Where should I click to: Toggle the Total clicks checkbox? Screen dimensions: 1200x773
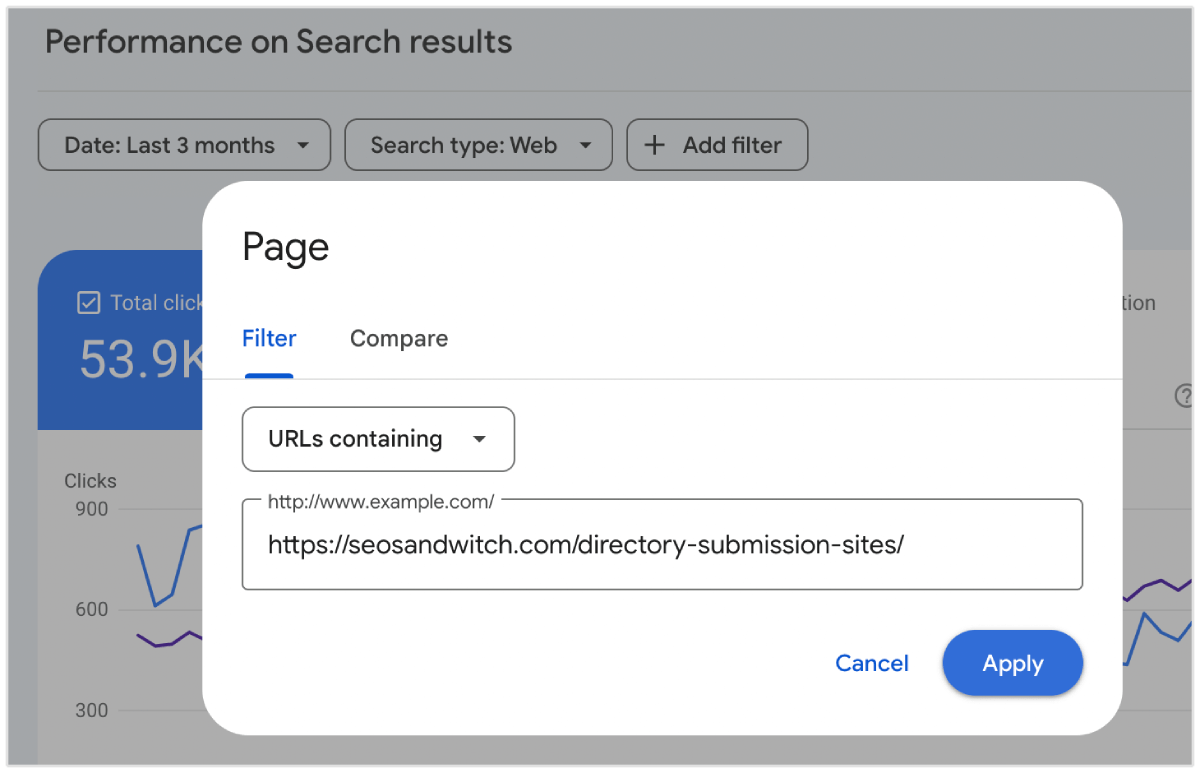coord(89,303)
